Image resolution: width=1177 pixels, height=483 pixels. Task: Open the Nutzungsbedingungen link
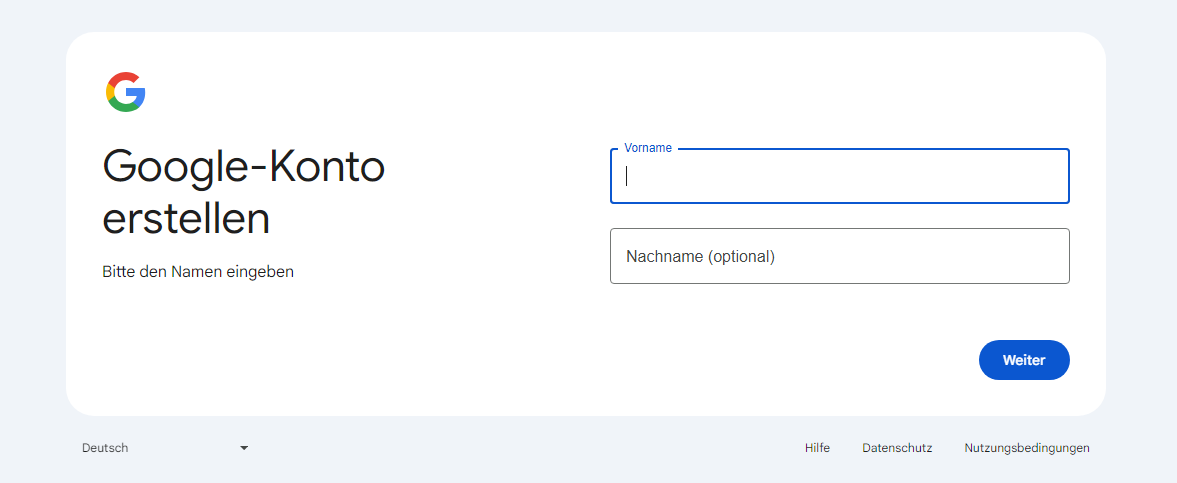(x=1027, y=448)
